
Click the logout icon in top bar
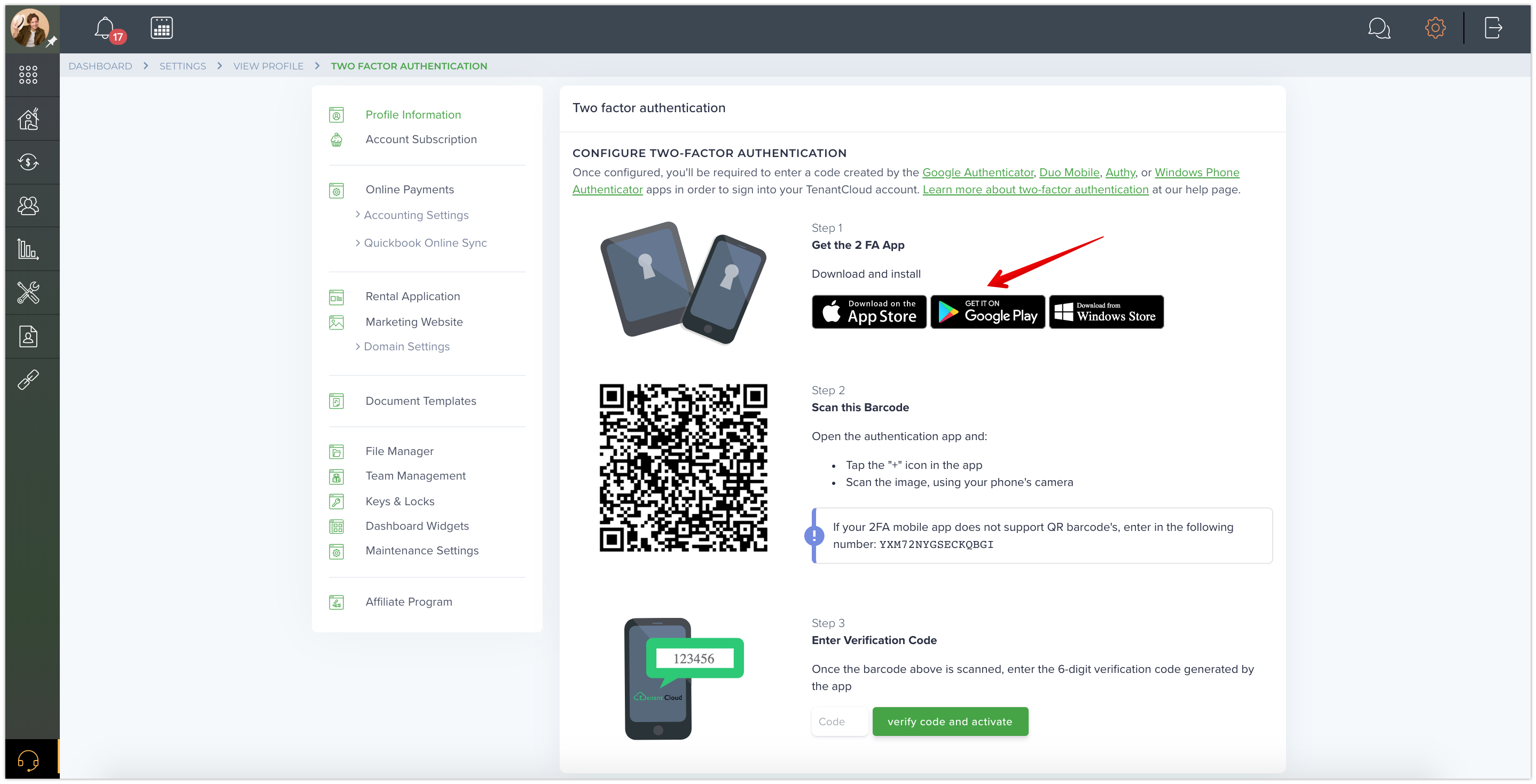click(x=1492, y=28)
